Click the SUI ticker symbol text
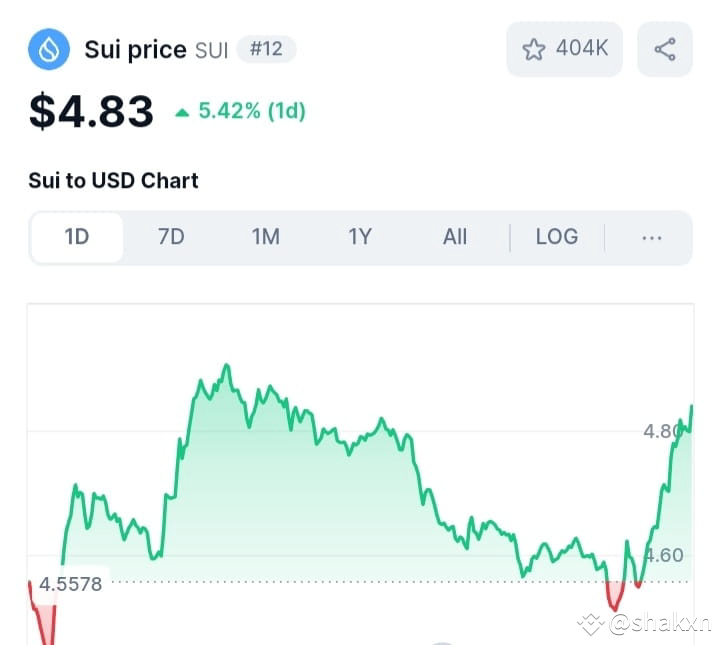Viewport: 720px width, 645px height. coord(211,50)
